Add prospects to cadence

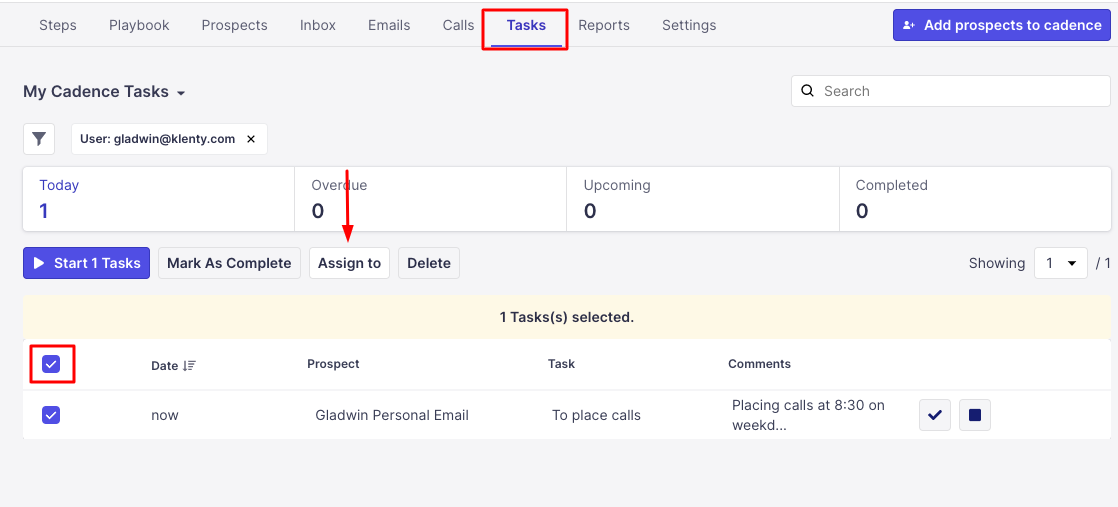[x=1002, y=25]
